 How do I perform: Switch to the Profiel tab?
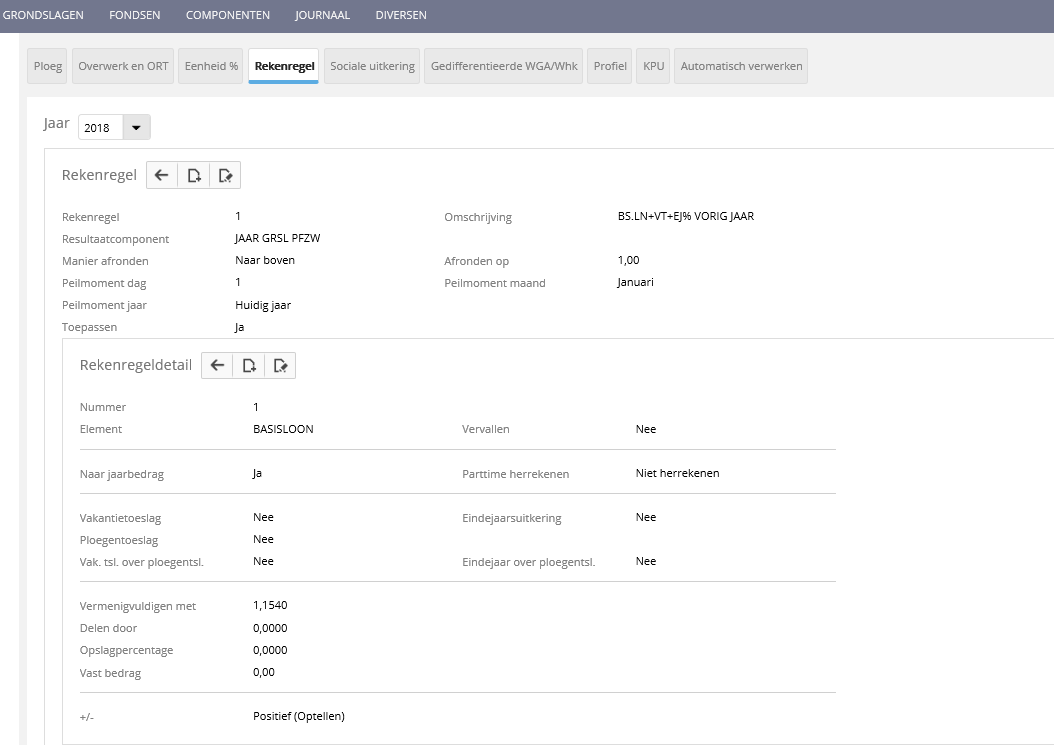[610, 66]
